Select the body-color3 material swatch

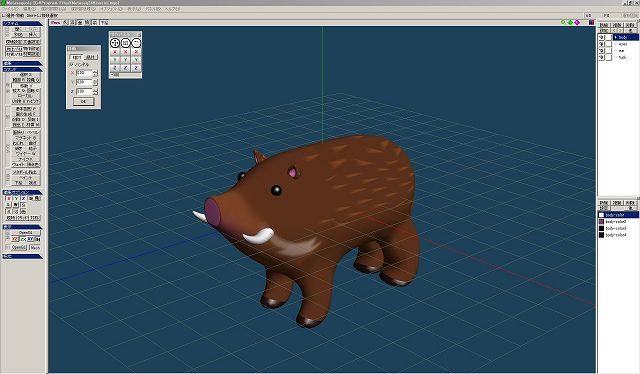[601, 228]
